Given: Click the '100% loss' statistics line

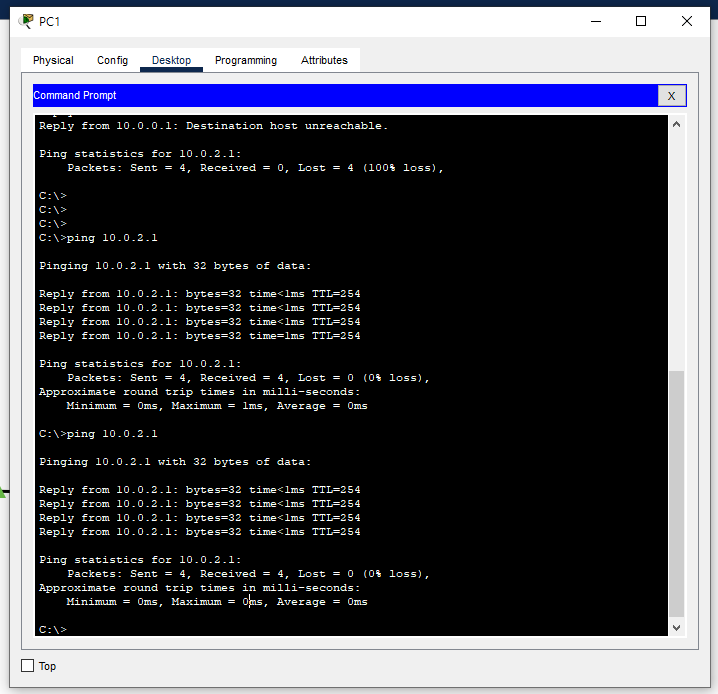Looking at the screenshot, I should coord(256,168).
